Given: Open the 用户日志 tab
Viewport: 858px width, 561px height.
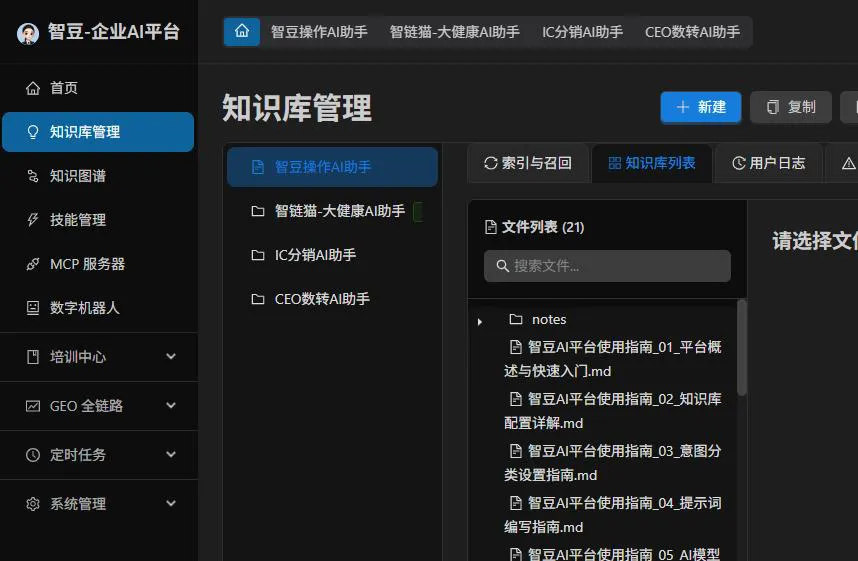Looking at the screenshot, I should (x=769, y=163).
